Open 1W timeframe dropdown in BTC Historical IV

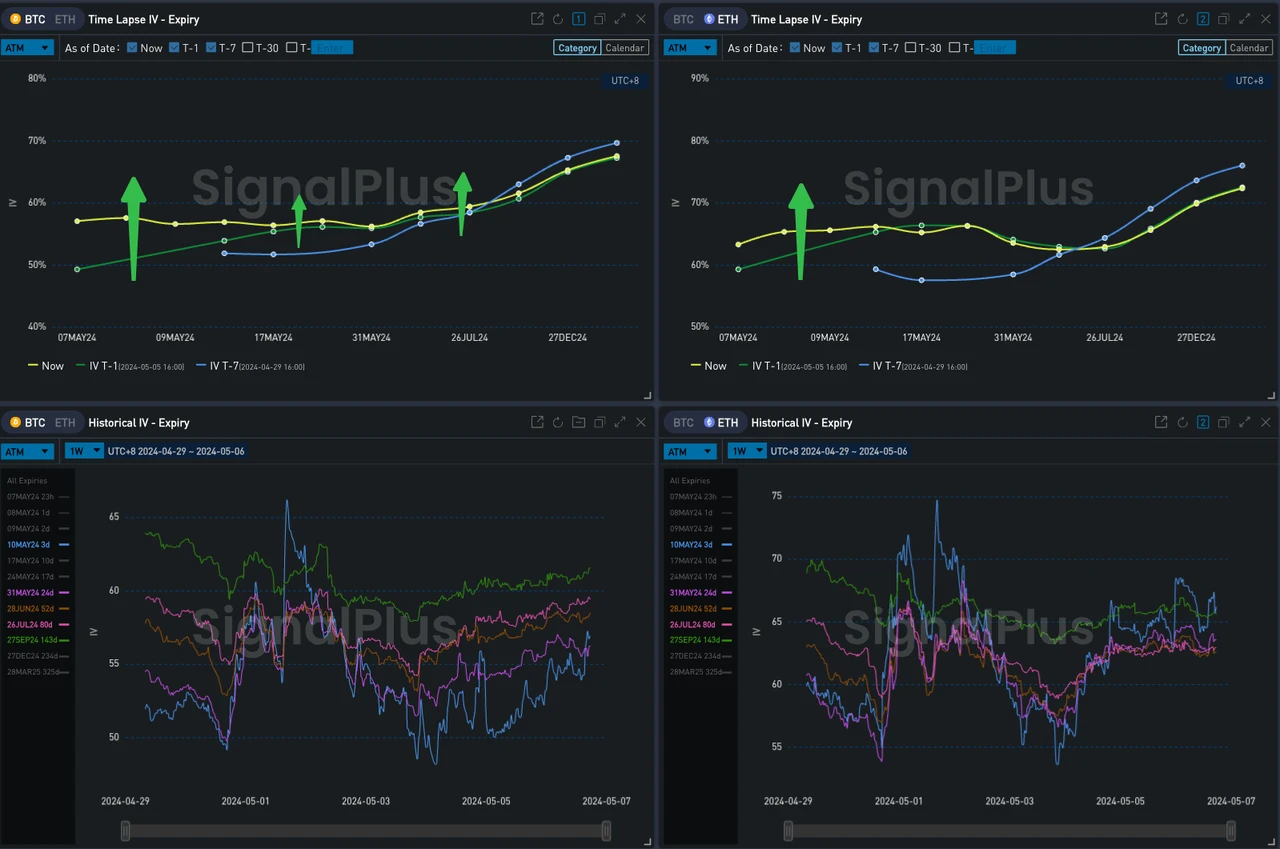[83, 451]
